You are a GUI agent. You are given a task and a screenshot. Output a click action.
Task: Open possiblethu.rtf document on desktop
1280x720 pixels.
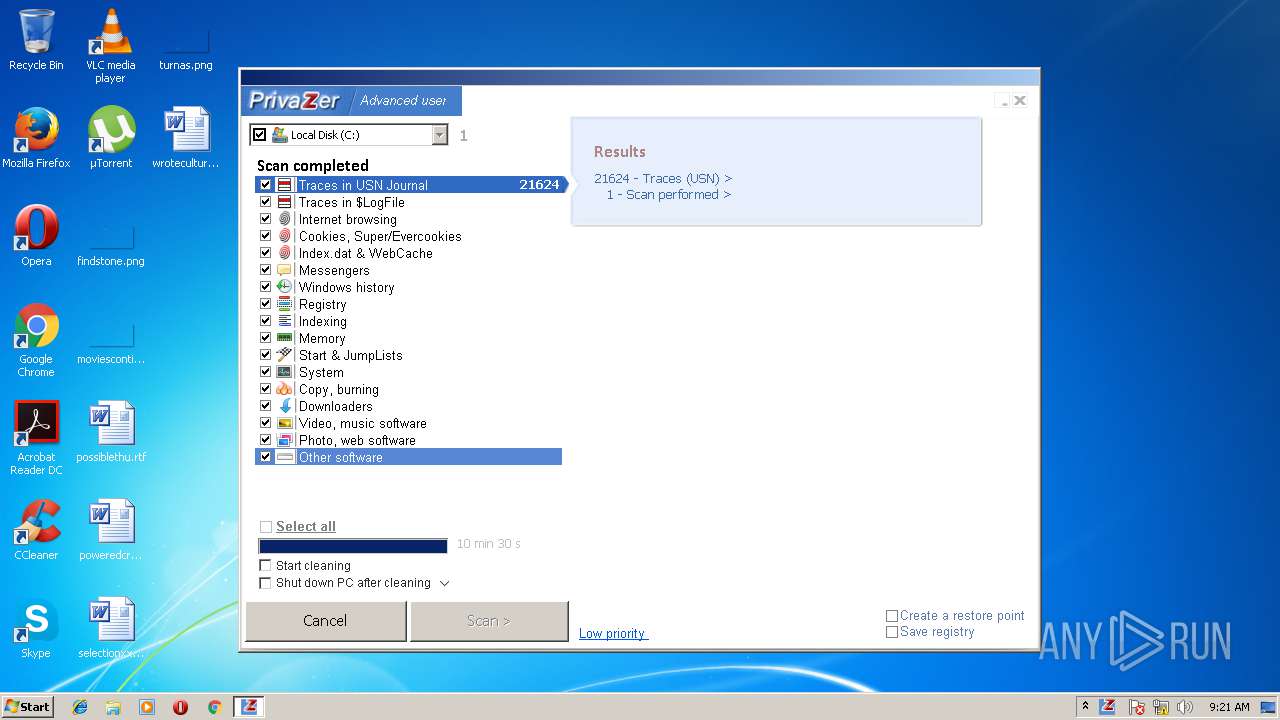(111, 432)
